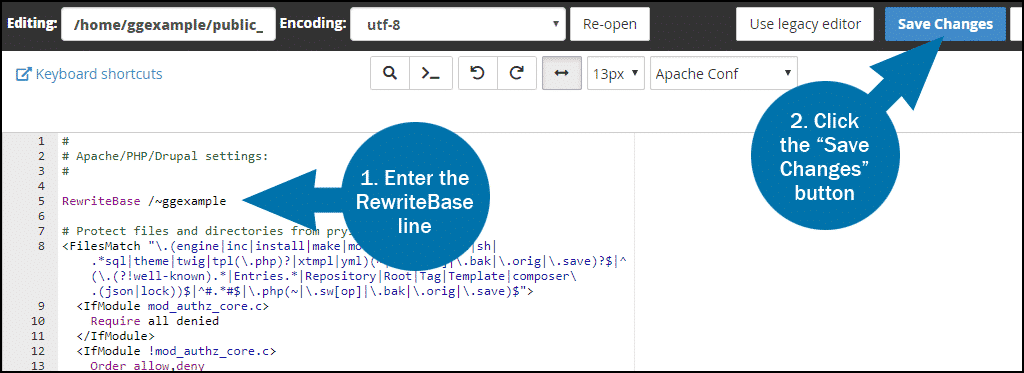Redo the last undone edit
The height and width of the screenshot is (373, 1024).
[517, 73]
